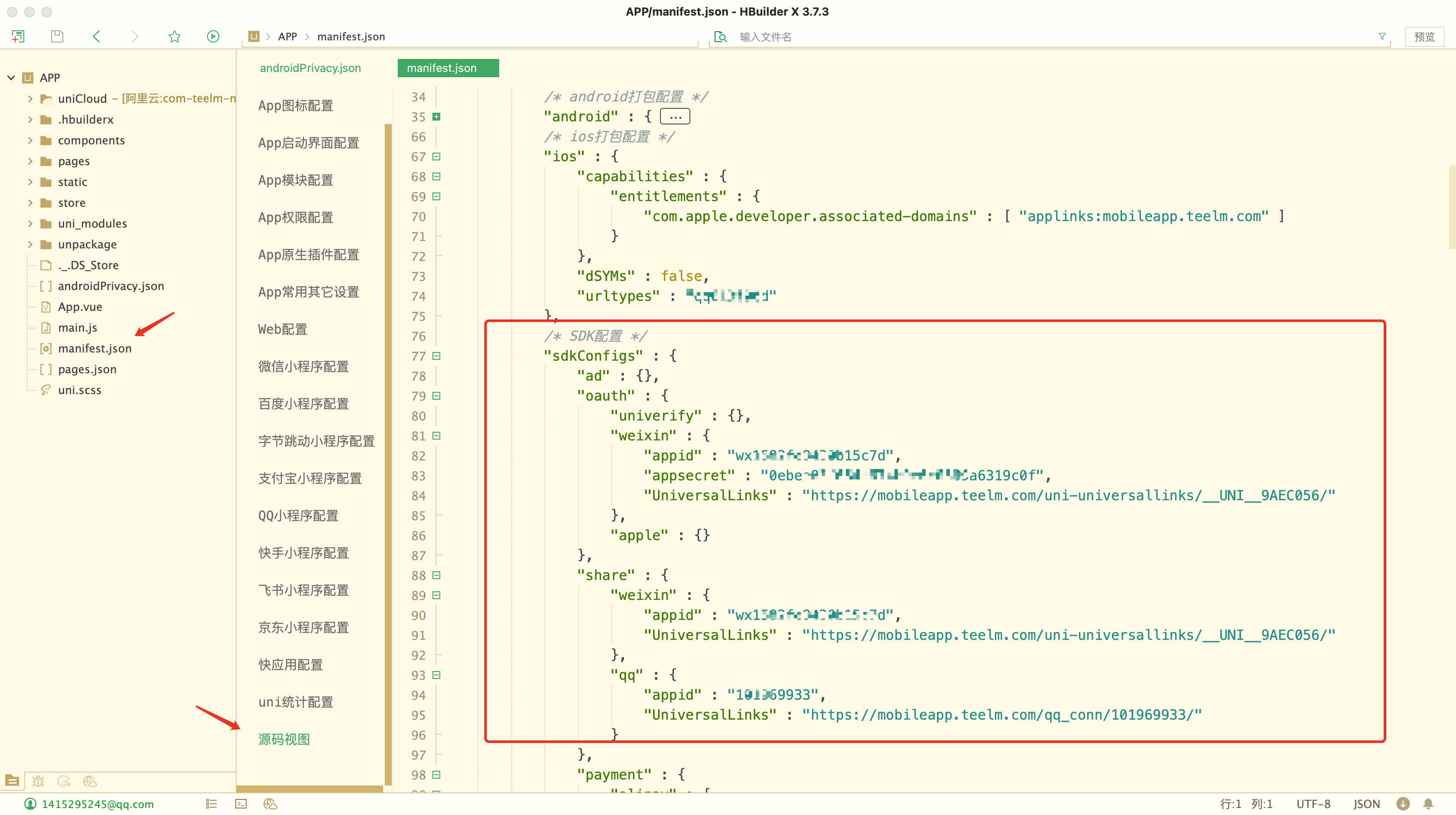Image resolution: width=1456 pixels, height=815 pixels.
Task: Go back with the left arrow icon
Action: [96, 37]
